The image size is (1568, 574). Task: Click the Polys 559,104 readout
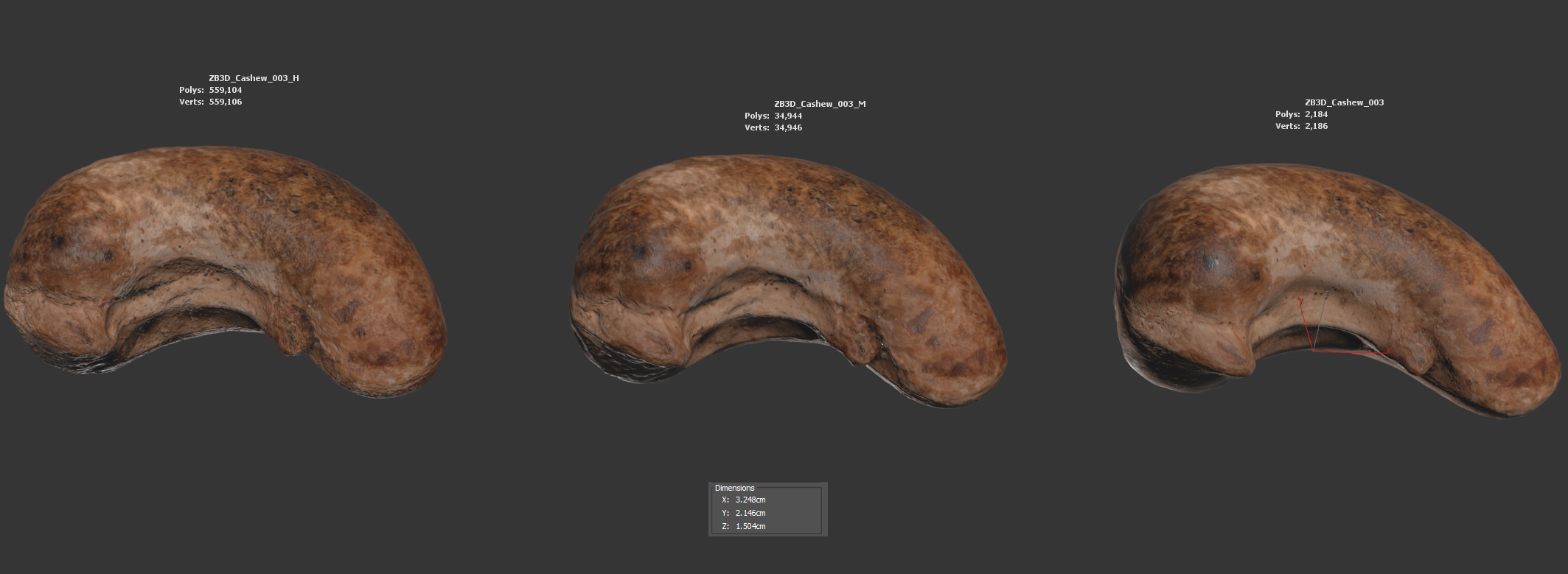coord(225,90)
